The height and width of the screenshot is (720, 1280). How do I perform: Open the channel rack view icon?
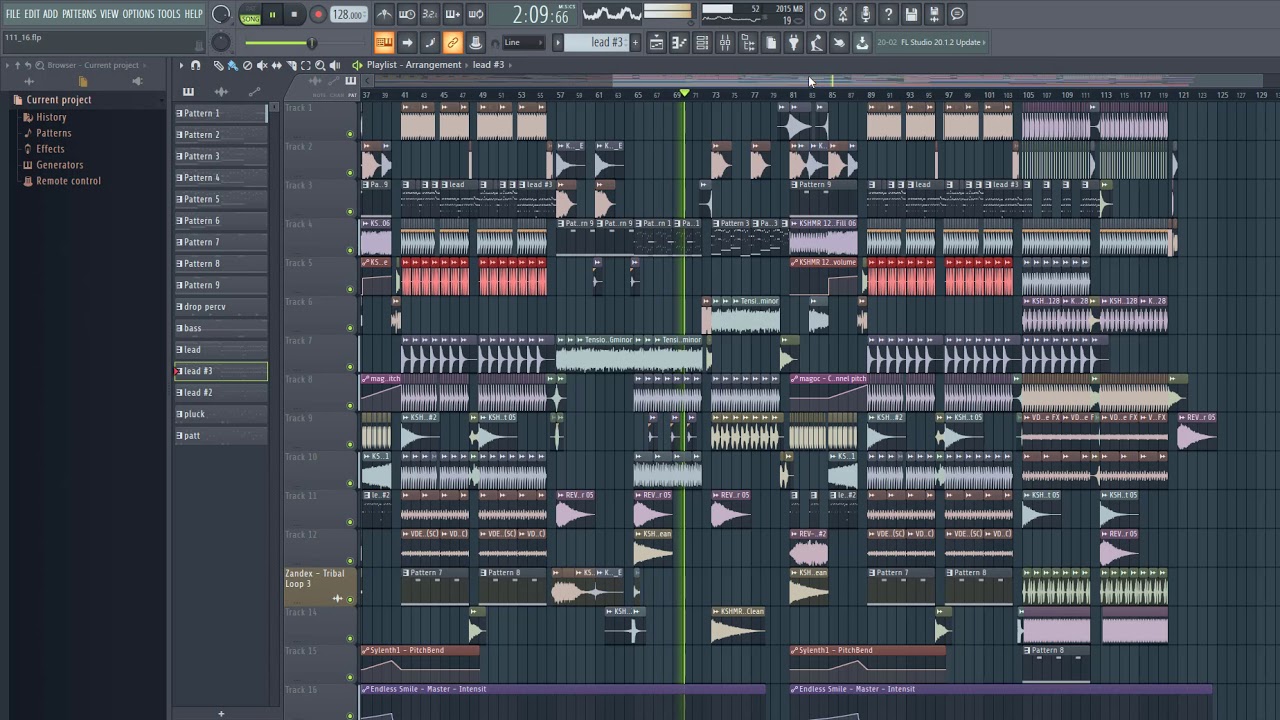tap(702, 42)
